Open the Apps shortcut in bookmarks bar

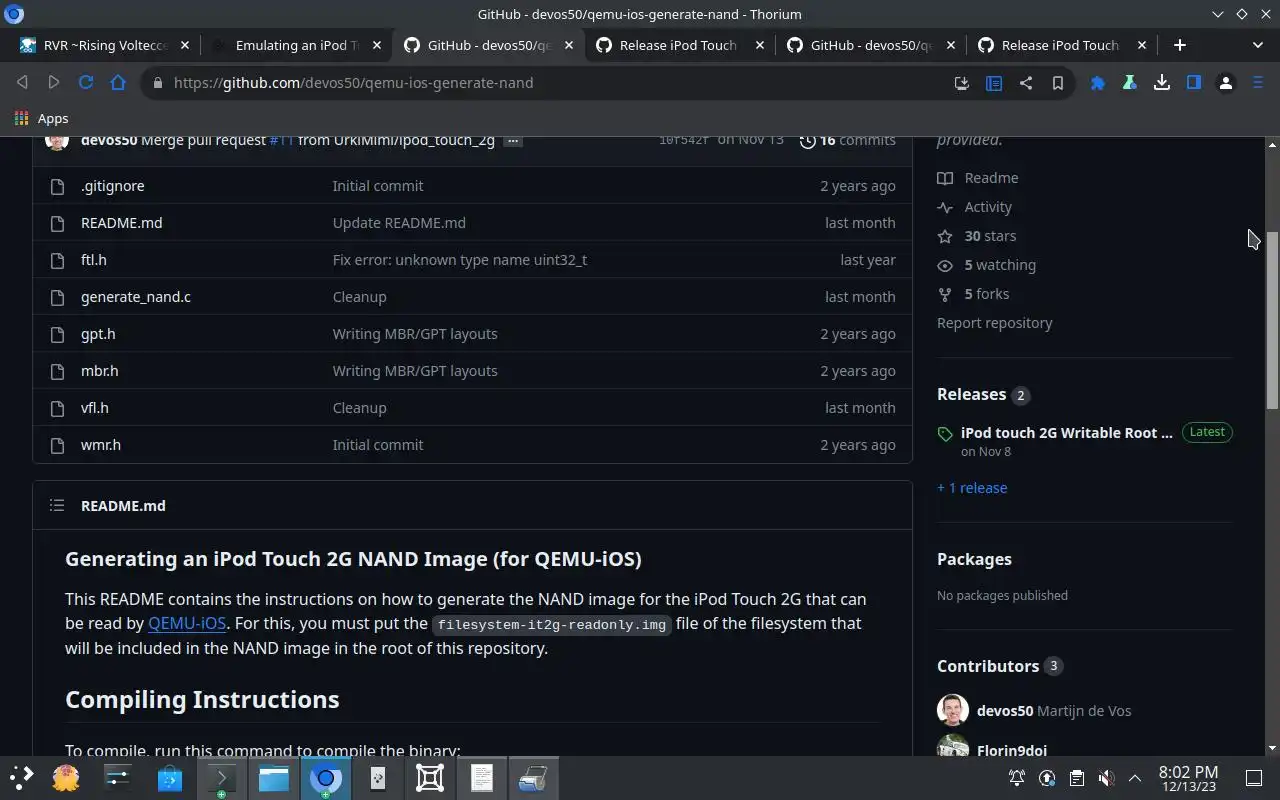click(x=41, y=118)
